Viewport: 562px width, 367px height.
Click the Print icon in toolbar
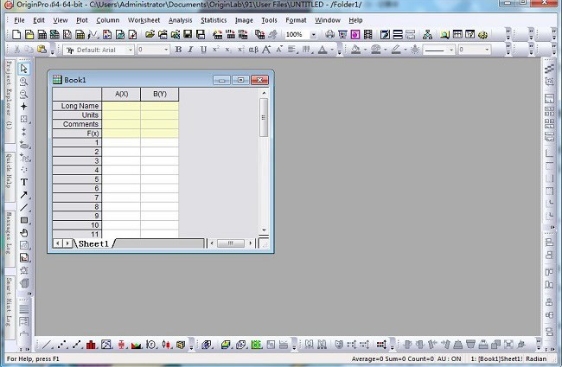point(330,34)
